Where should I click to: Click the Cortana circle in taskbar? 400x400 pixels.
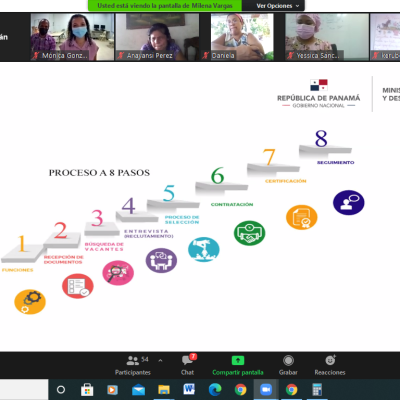point(61,389)
